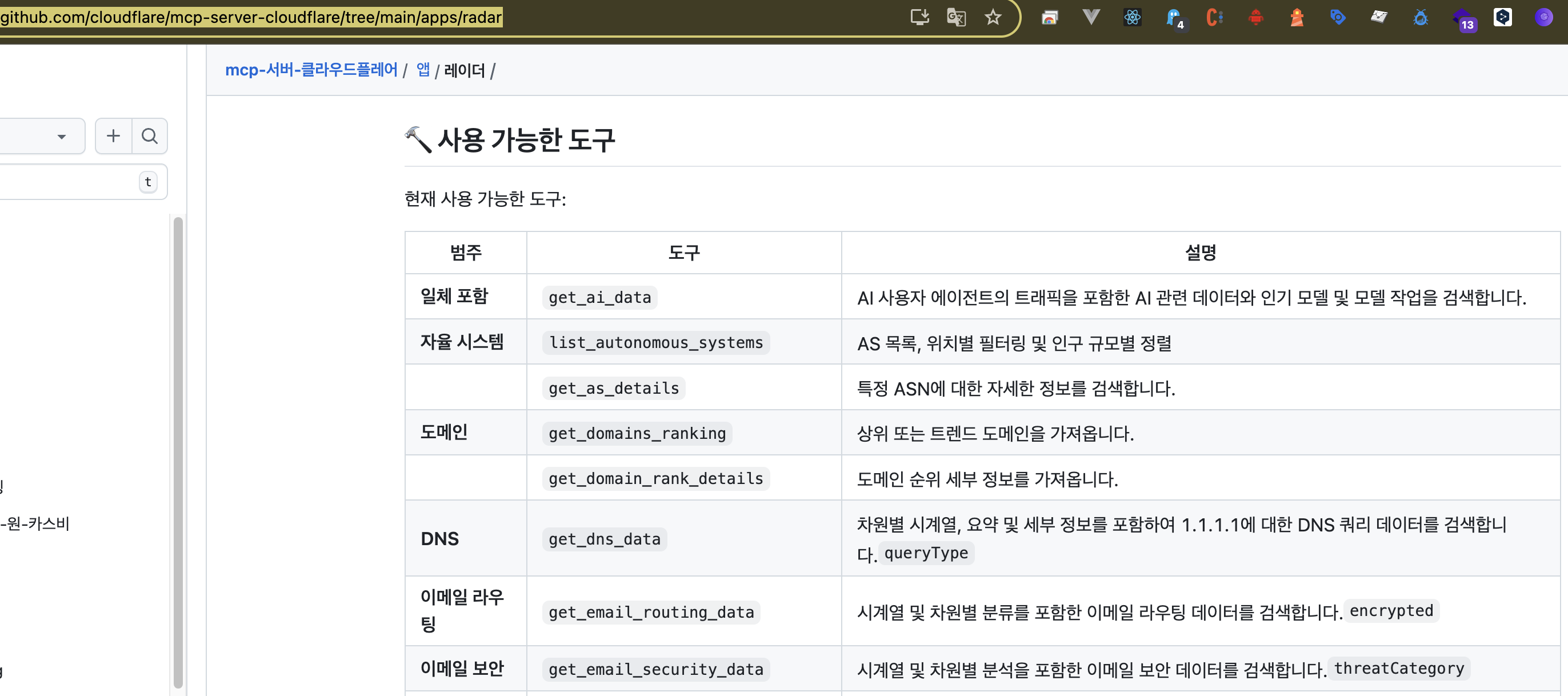The image size is (1568, 696).
Task: Bookmark this page with the star icon
Action: [993, 17]
